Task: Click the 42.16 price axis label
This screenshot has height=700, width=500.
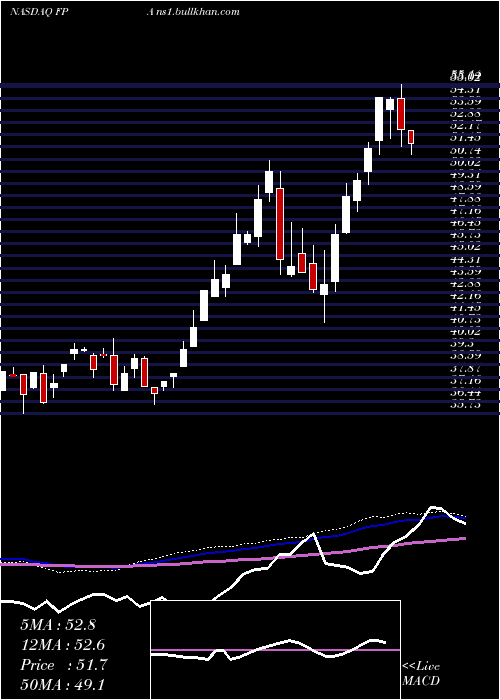Action: click(465, 296)
